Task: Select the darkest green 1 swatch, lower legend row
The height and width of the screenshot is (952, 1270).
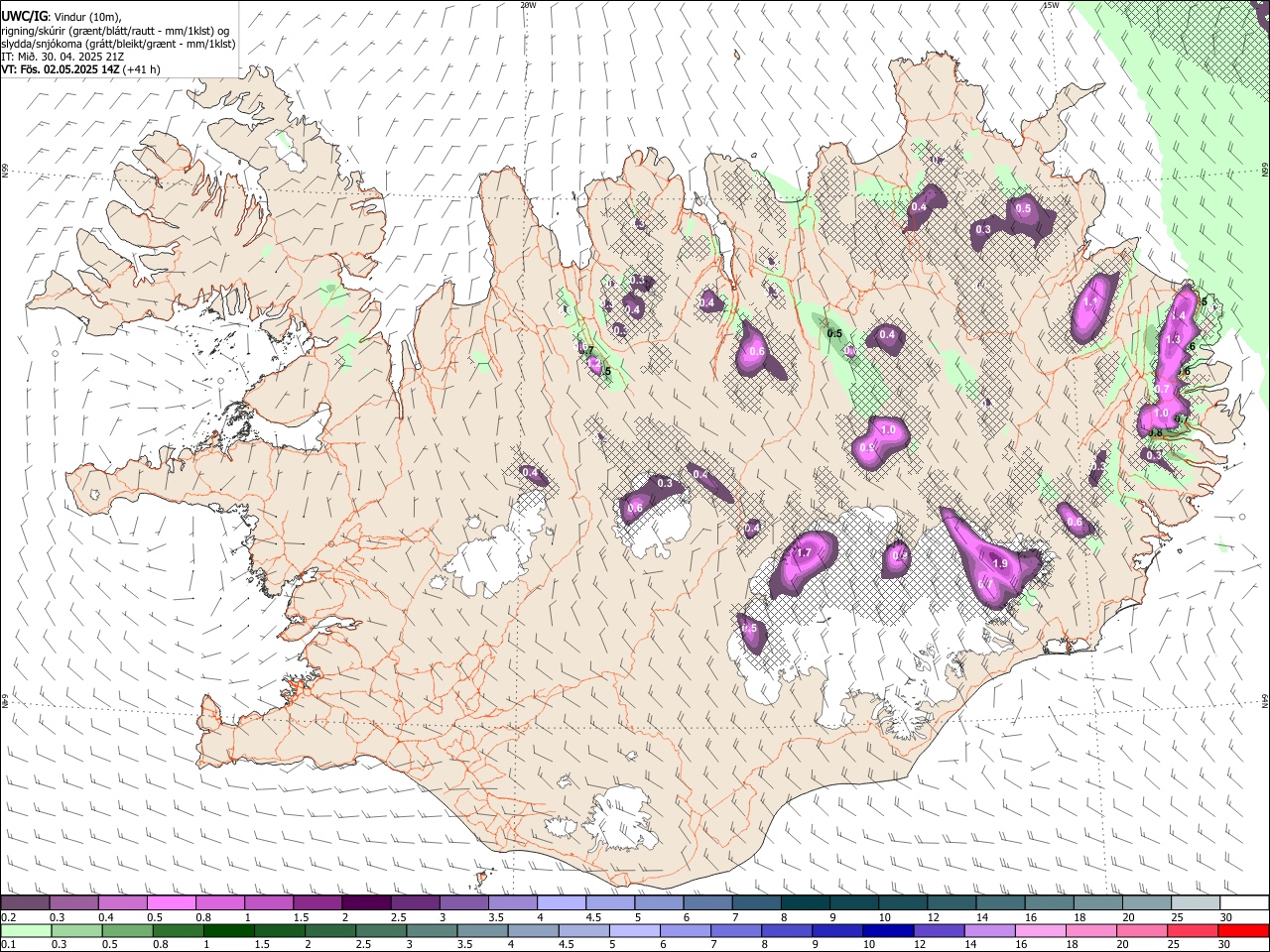Action: coord(229,930)
